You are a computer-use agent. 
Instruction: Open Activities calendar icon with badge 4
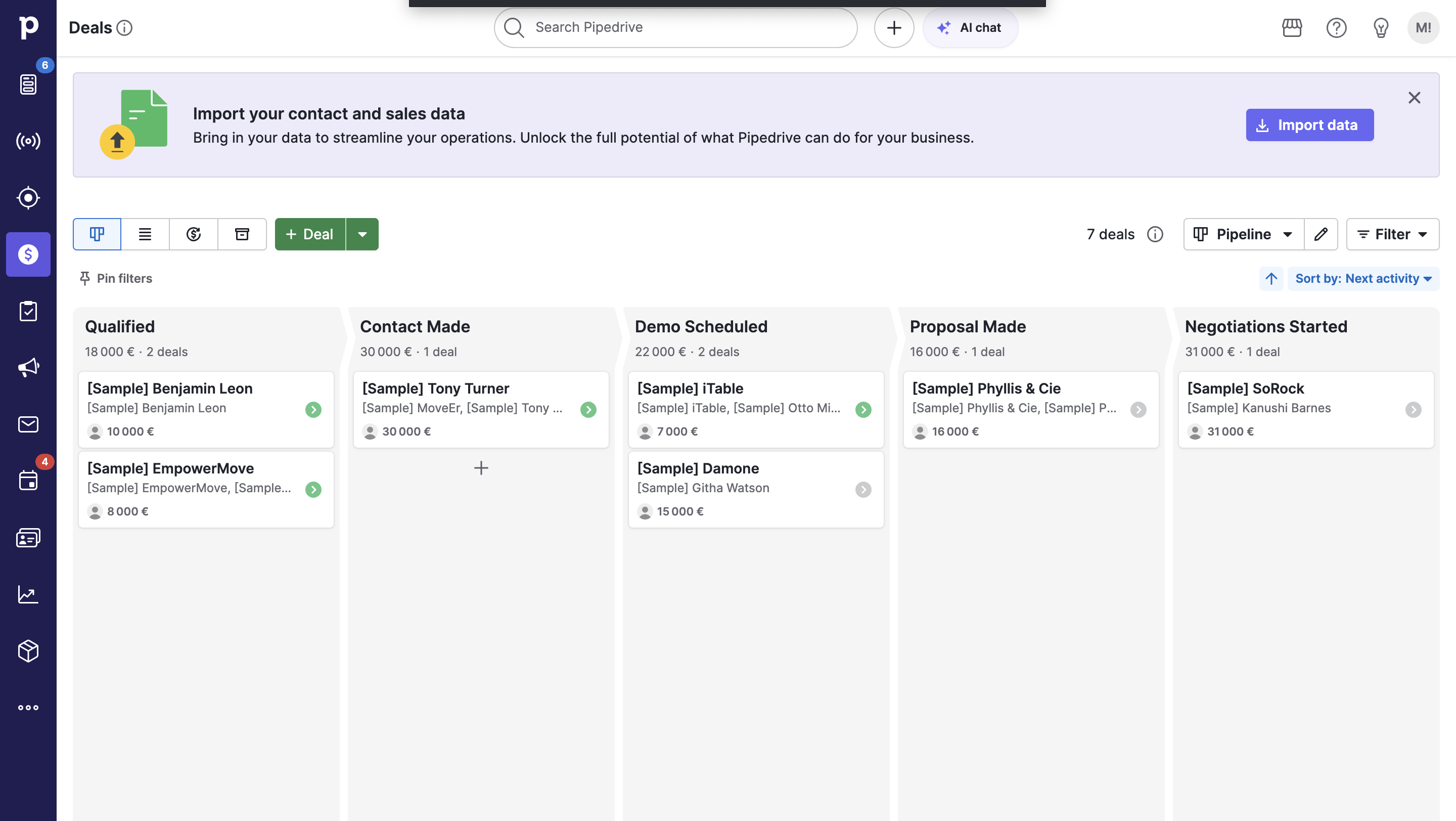(x=28, y=481)
